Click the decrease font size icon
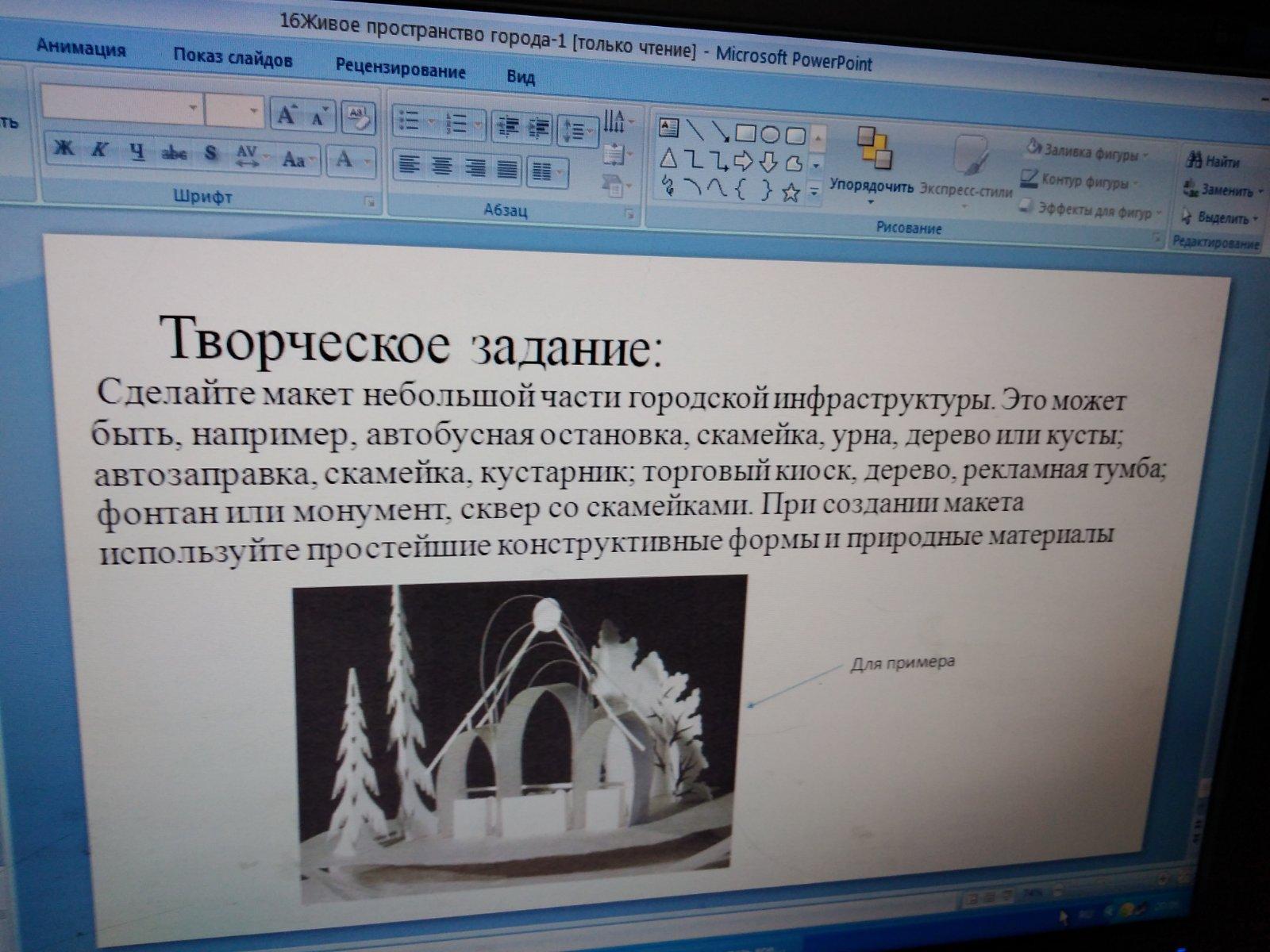Image resolution: width=1270 pixels, height=952 pixels. (x=319, y=117)
